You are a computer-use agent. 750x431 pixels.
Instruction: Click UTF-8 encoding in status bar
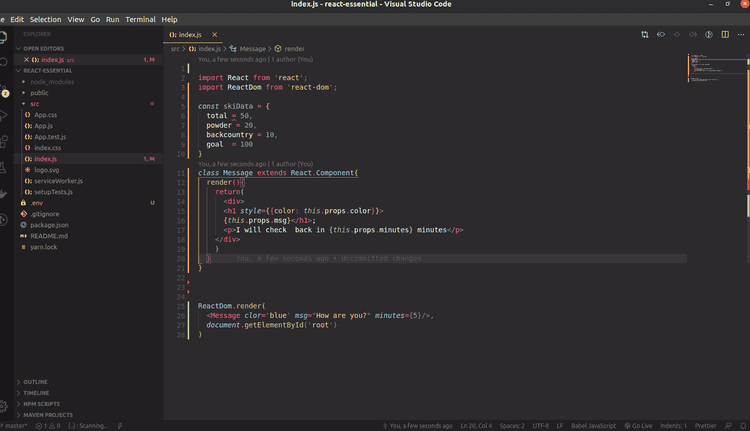coord(540,426)
